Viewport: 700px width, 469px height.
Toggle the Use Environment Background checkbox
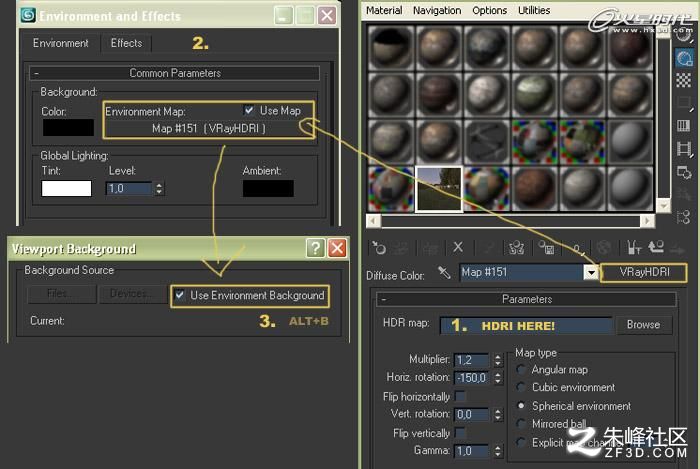pyautogui.click(x=179, y=295)
